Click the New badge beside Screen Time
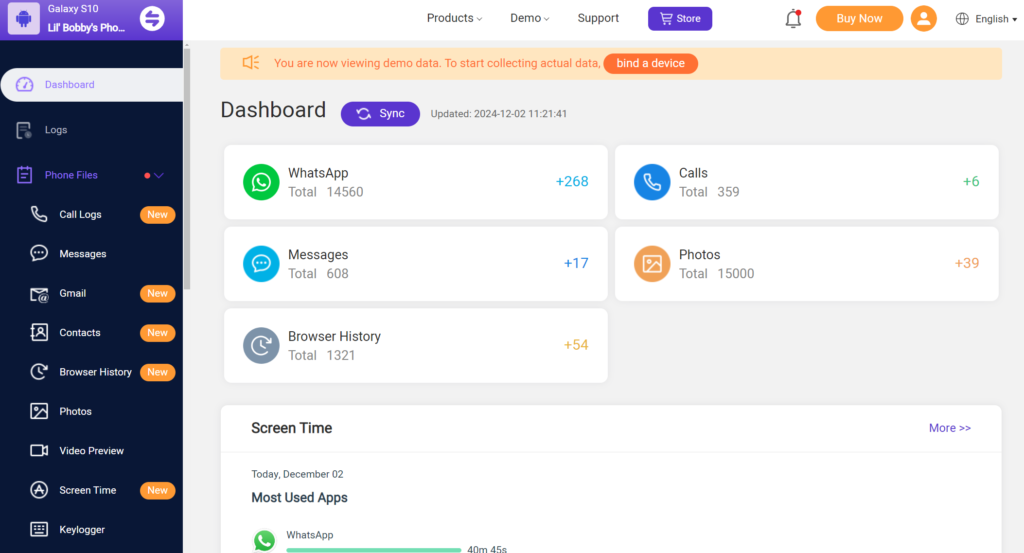This screenshot has width=1024, height=553. tap(157, 490)
